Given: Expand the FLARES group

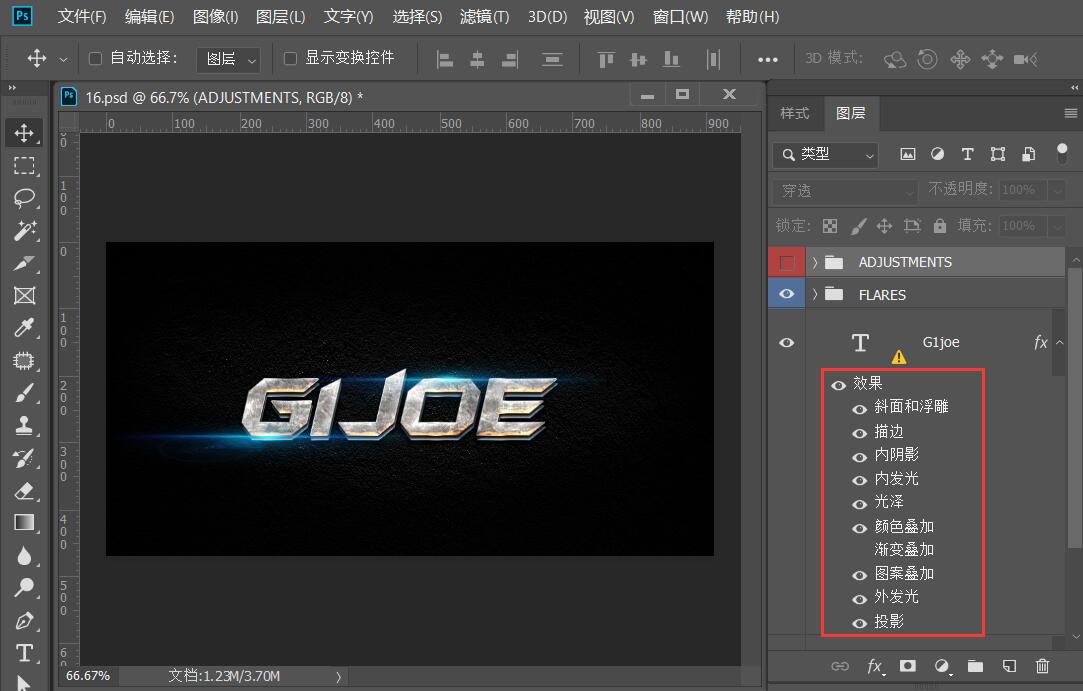Looking at the screenshot, I should pos(815,295).
